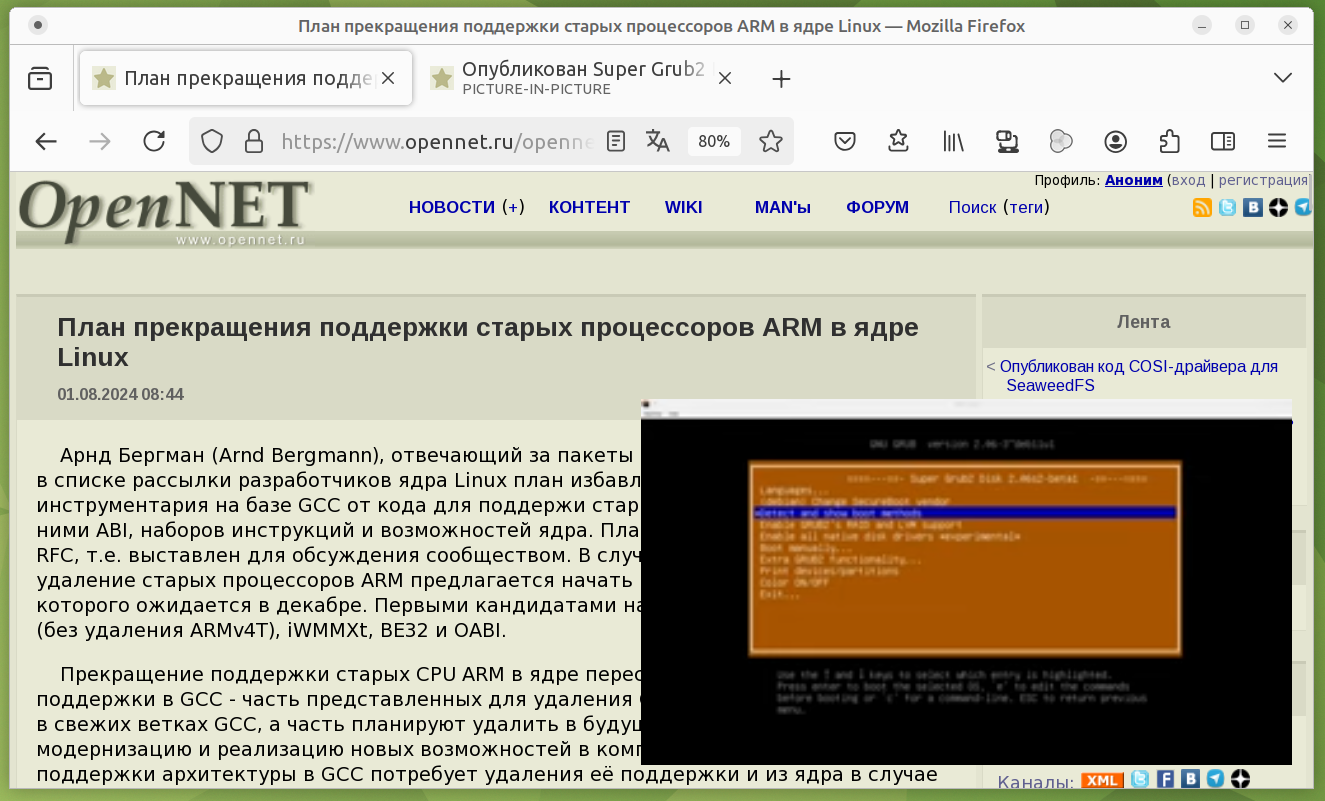Open a new tab with plus button
The image size is (1325, 801).
pos(782,79)
